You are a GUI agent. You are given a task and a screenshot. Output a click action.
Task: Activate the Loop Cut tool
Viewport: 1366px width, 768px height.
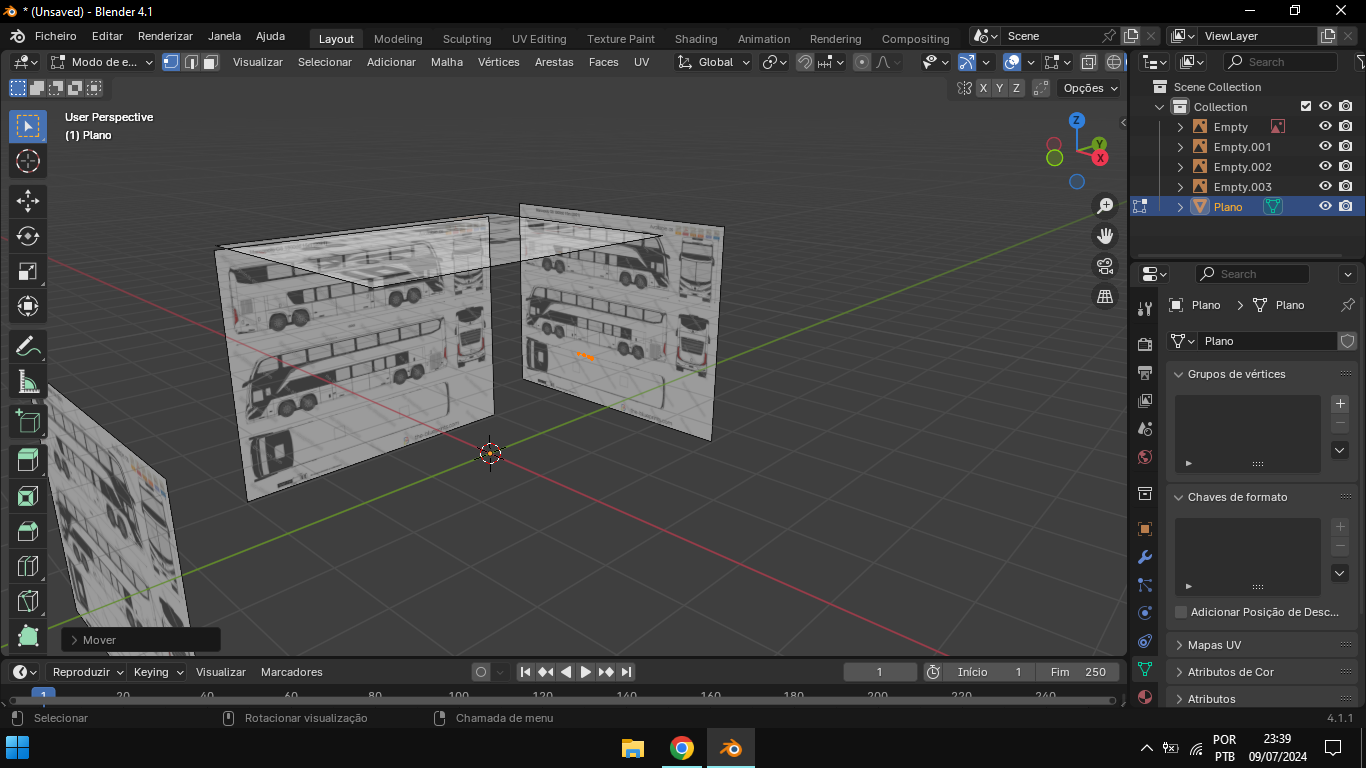[28, 566]
